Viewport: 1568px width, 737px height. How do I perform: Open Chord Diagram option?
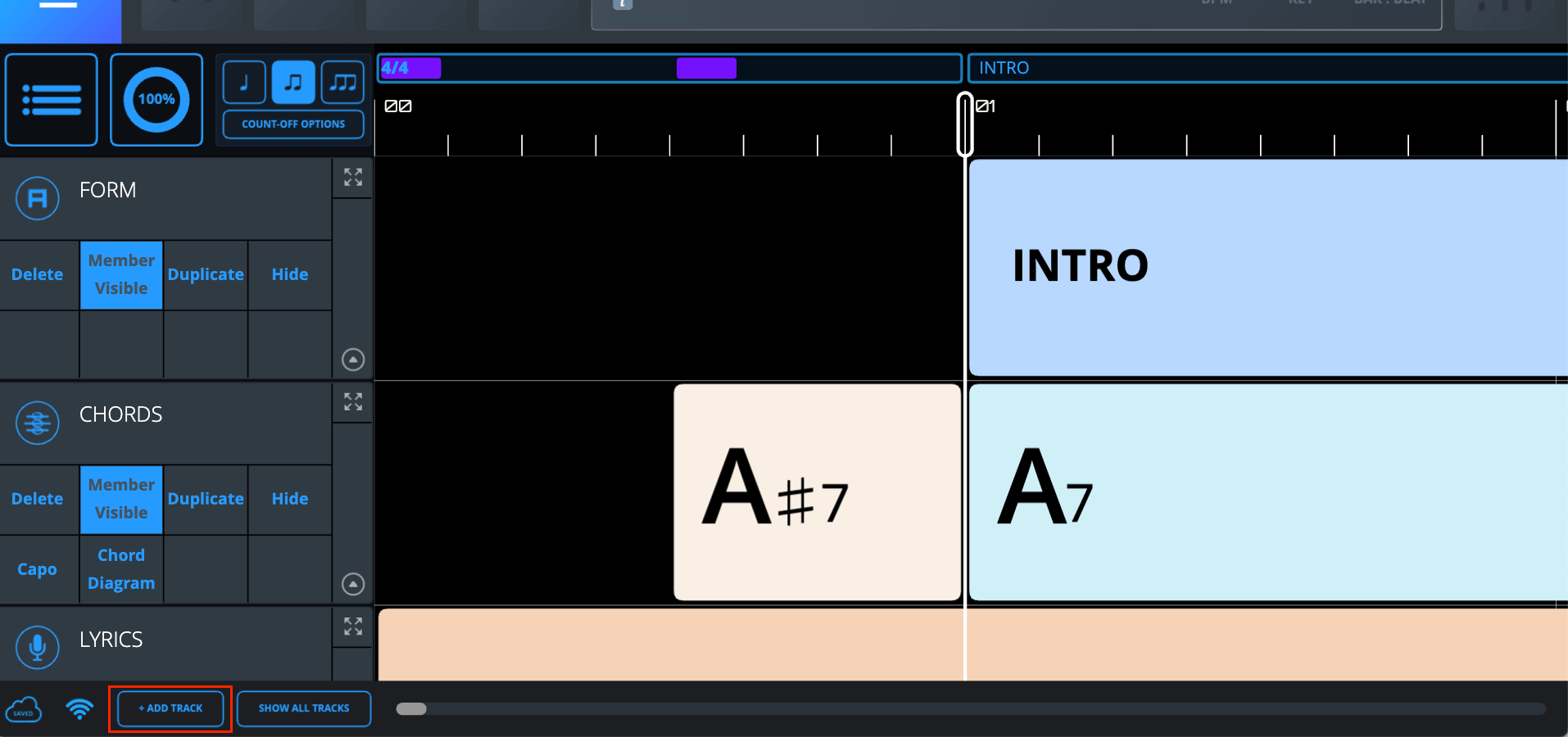[x=121, y=569]
